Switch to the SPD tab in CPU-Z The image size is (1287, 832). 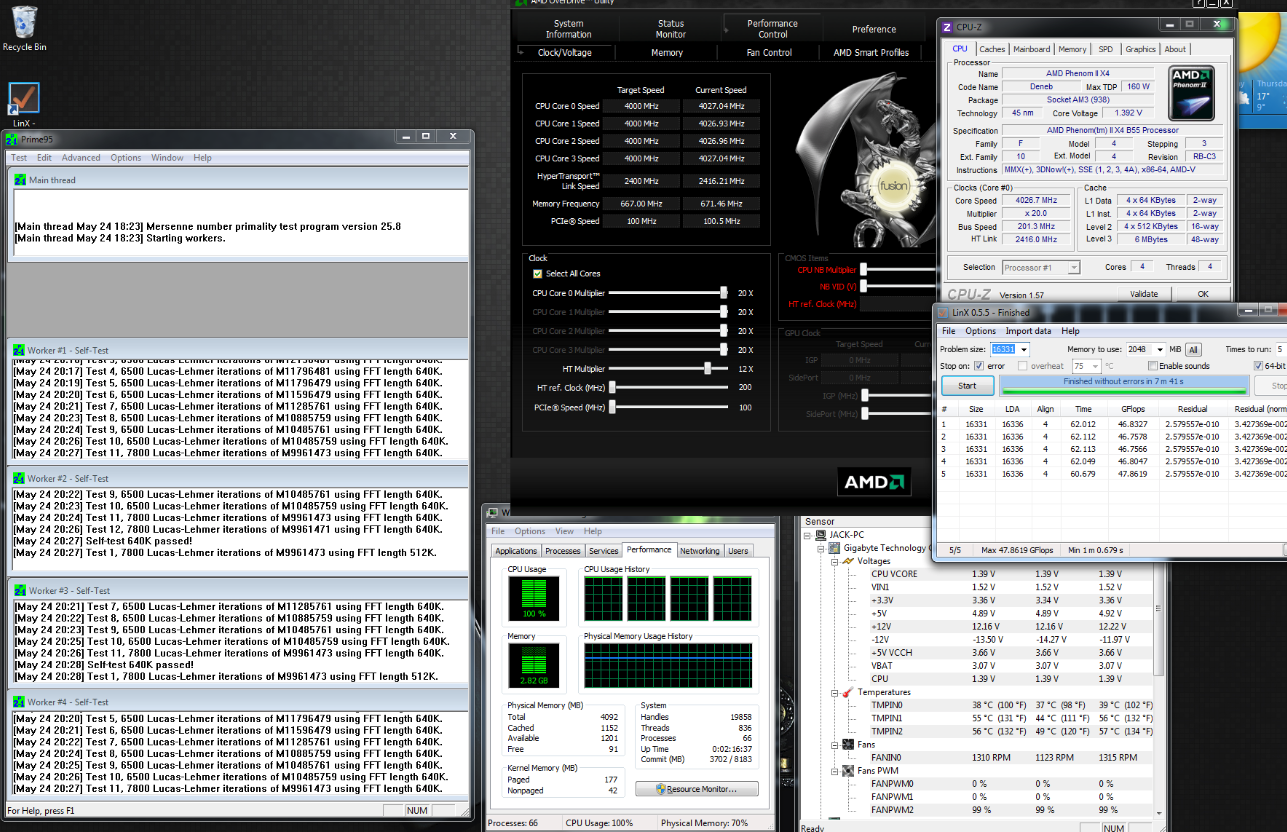tap(1105, 49)
